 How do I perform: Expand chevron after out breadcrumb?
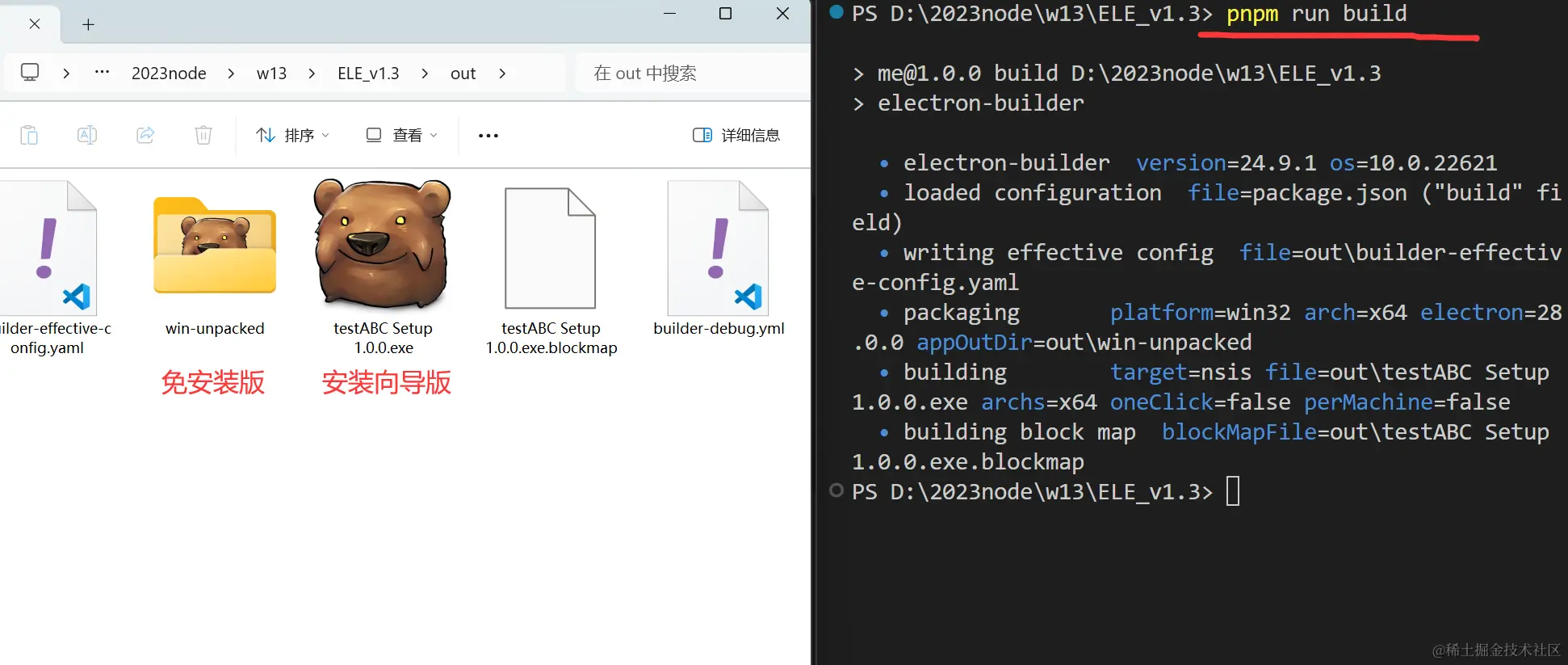[x=502, y=74]
